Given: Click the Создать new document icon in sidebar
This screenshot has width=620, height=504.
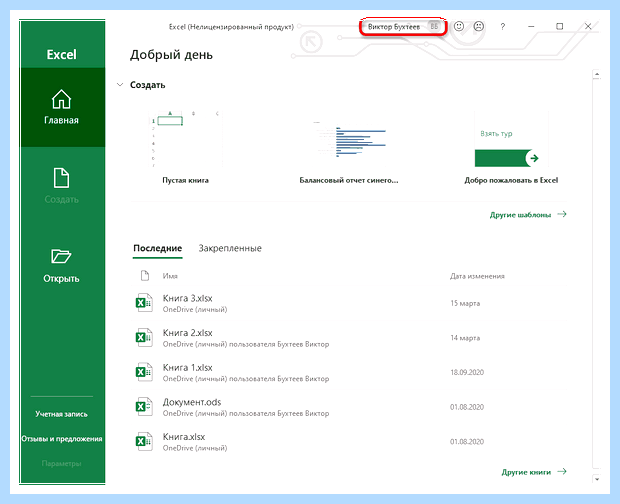Looking at the screenshot, I should click(61, 178).
